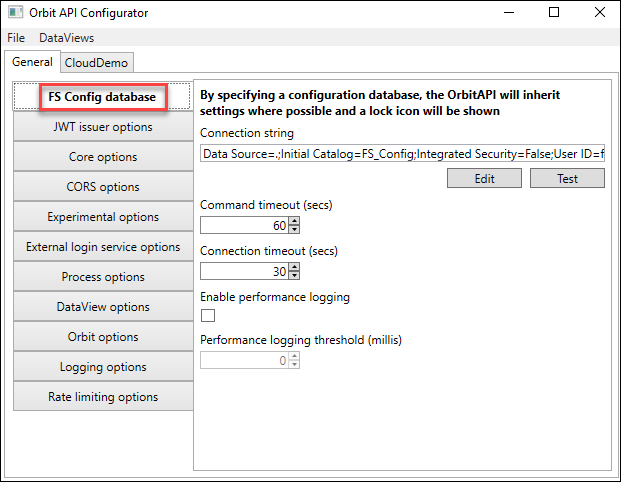
Task: Select FS Config database section
Action: [103, 96]
